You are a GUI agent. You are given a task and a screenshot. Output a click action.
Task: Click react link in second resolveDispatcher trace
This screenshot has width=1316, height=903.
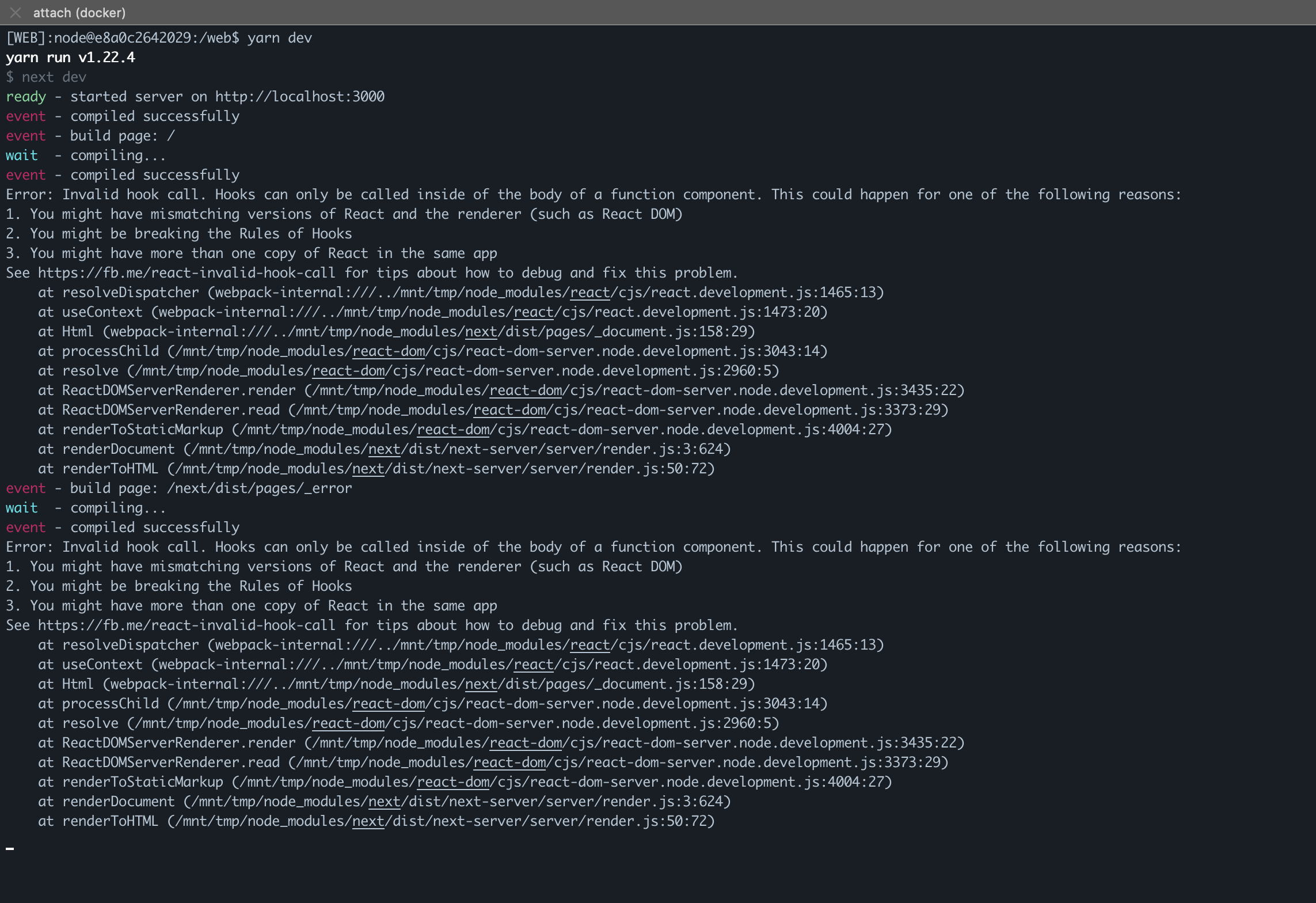589,644
